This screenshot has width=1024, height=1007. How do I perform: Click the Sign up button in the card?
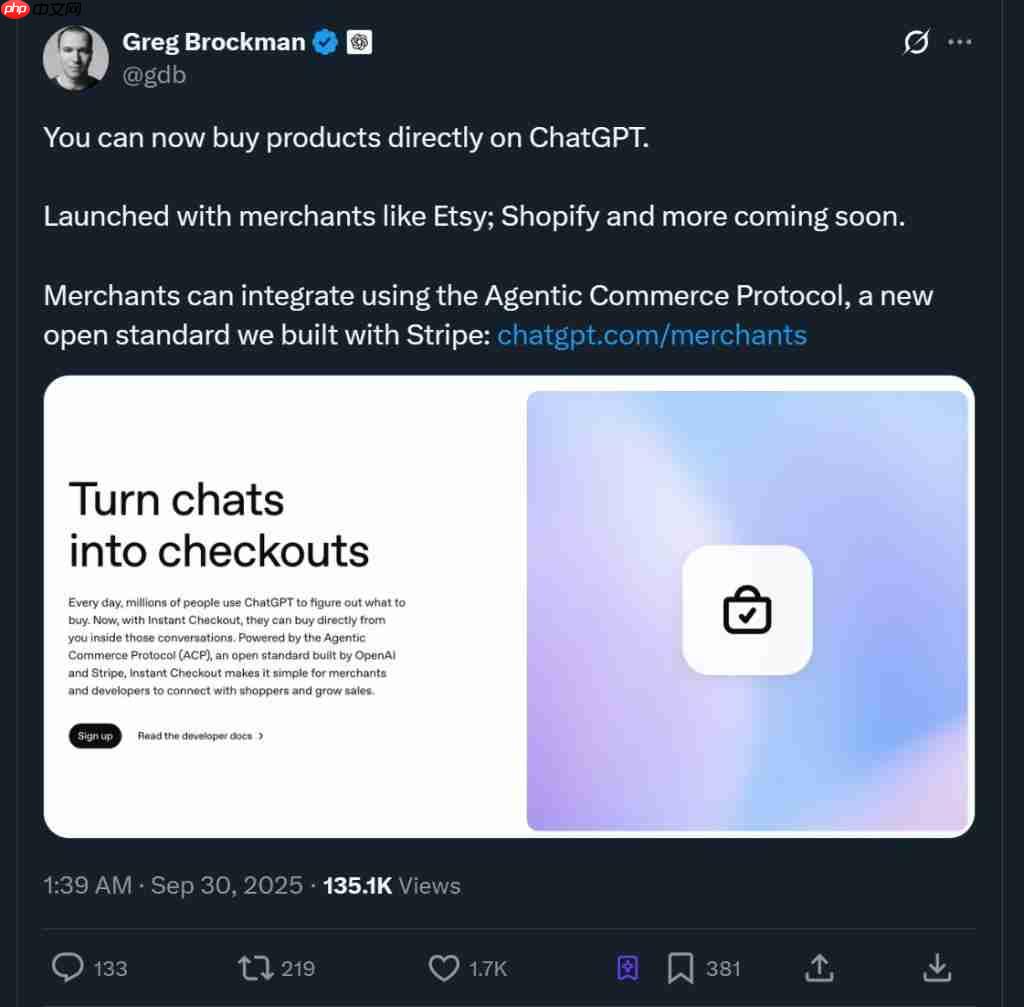point(95,735)
